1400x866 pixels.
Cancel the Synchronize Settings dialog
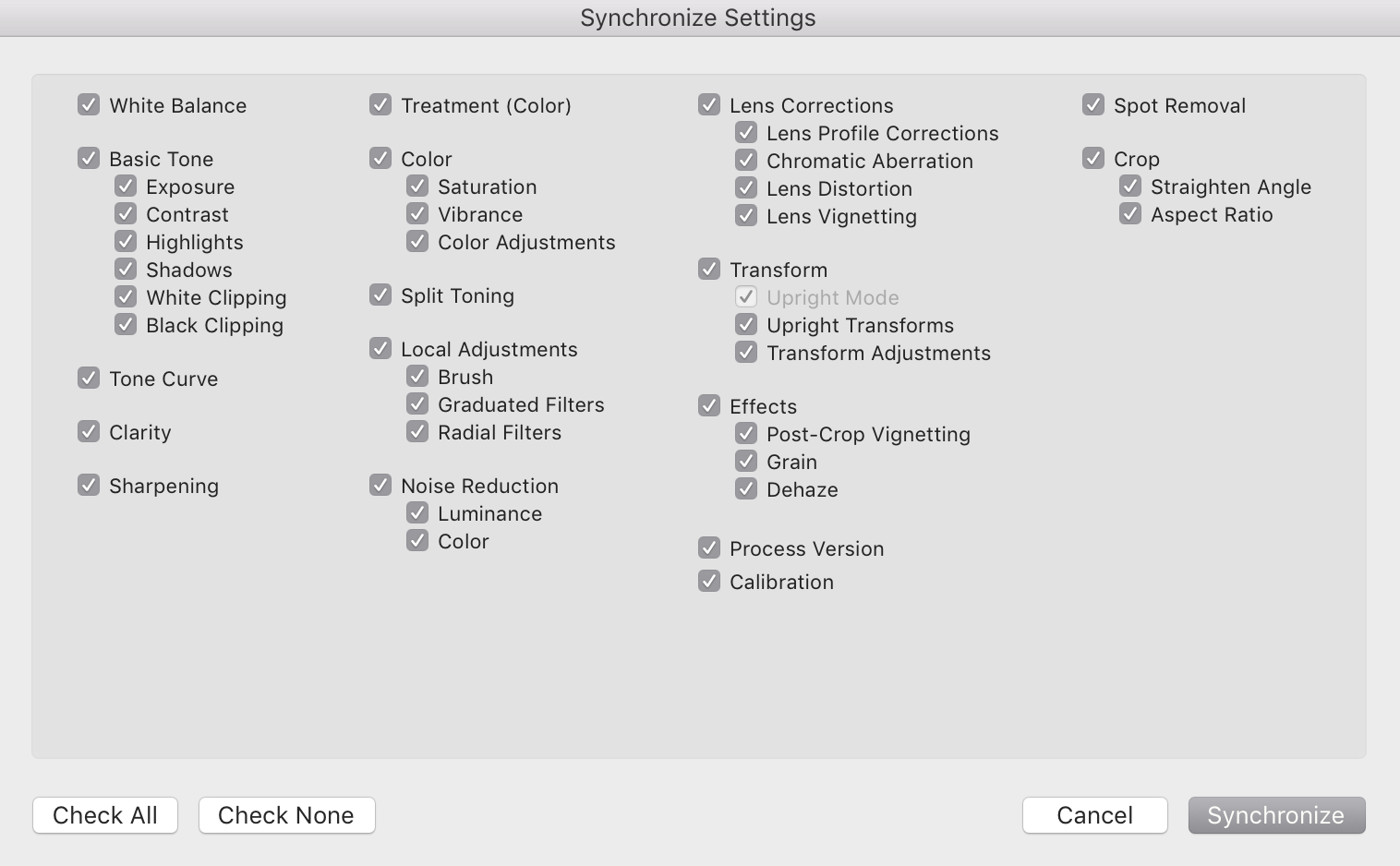[1095, 815]
